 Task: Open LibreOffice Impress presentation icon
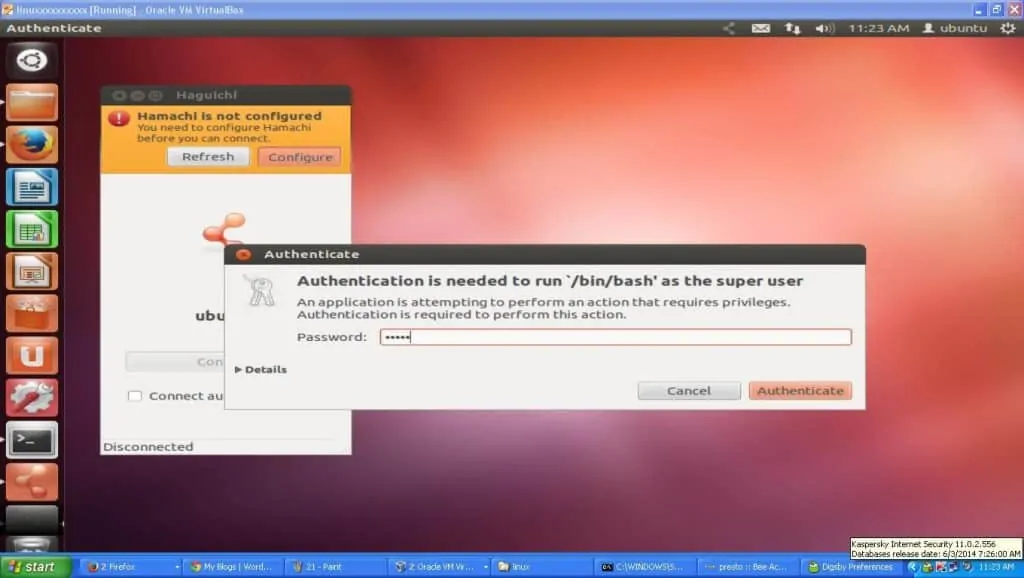click(x=32, y=272)
